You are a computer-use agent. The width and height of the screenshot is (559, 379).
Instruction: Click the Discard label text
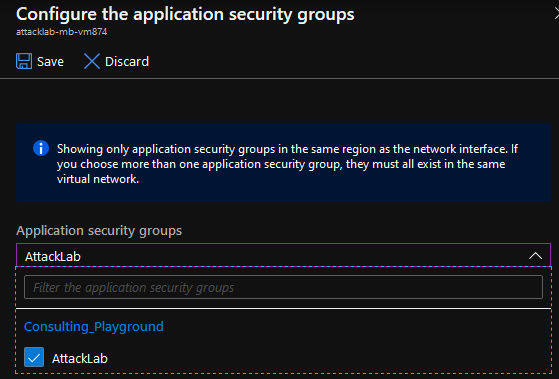point(127,62)
